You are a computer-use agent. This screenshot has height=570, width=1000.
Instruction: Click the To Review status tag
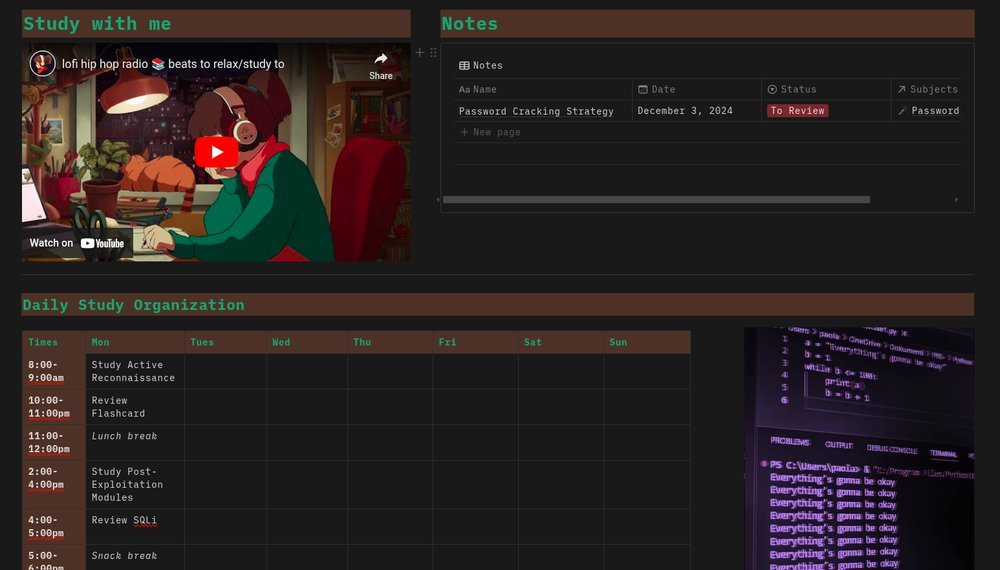tap(797, 110)
